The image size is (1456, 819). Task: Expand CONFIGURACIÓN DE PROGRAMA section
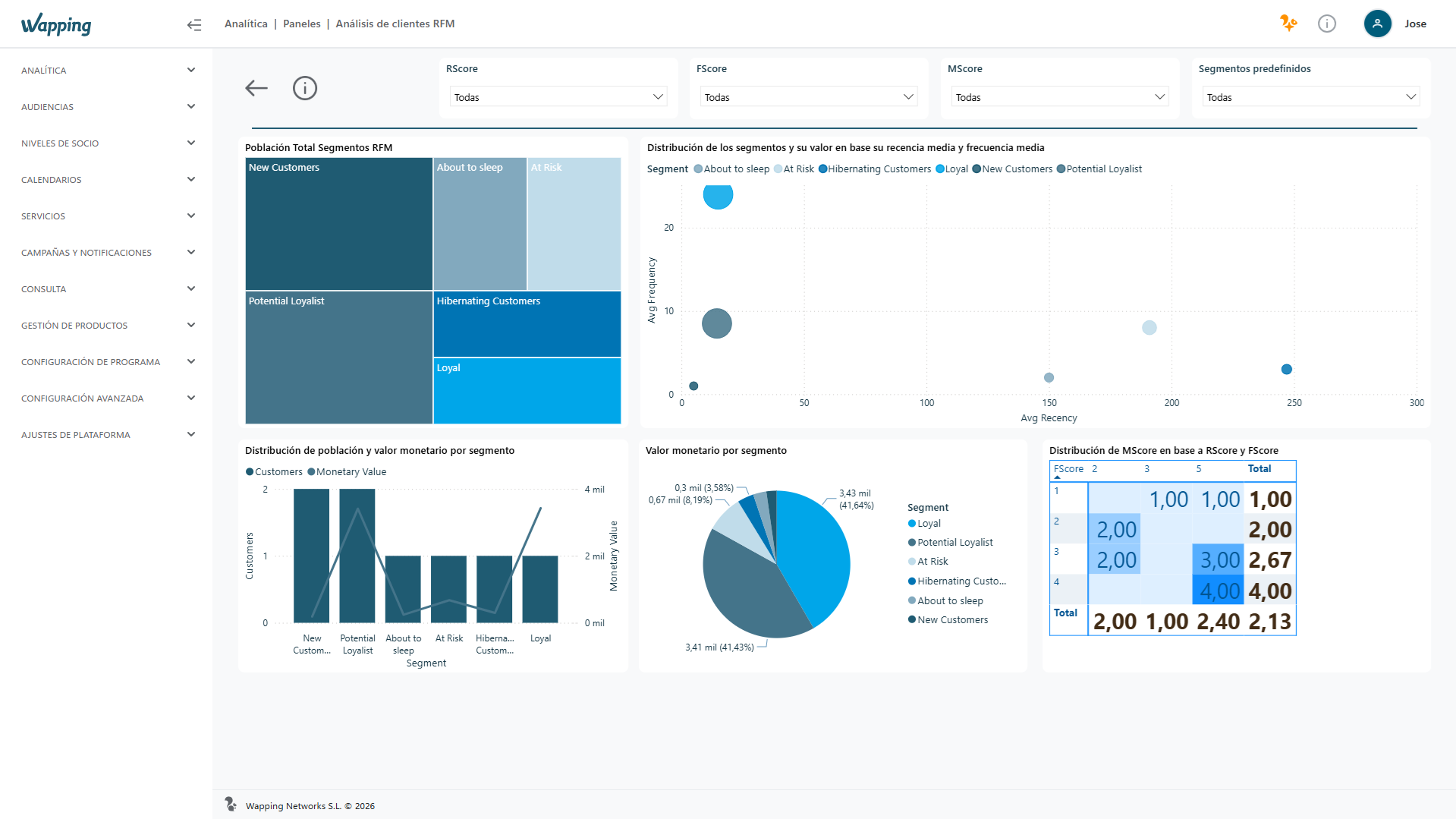click(x=106, y=362)
